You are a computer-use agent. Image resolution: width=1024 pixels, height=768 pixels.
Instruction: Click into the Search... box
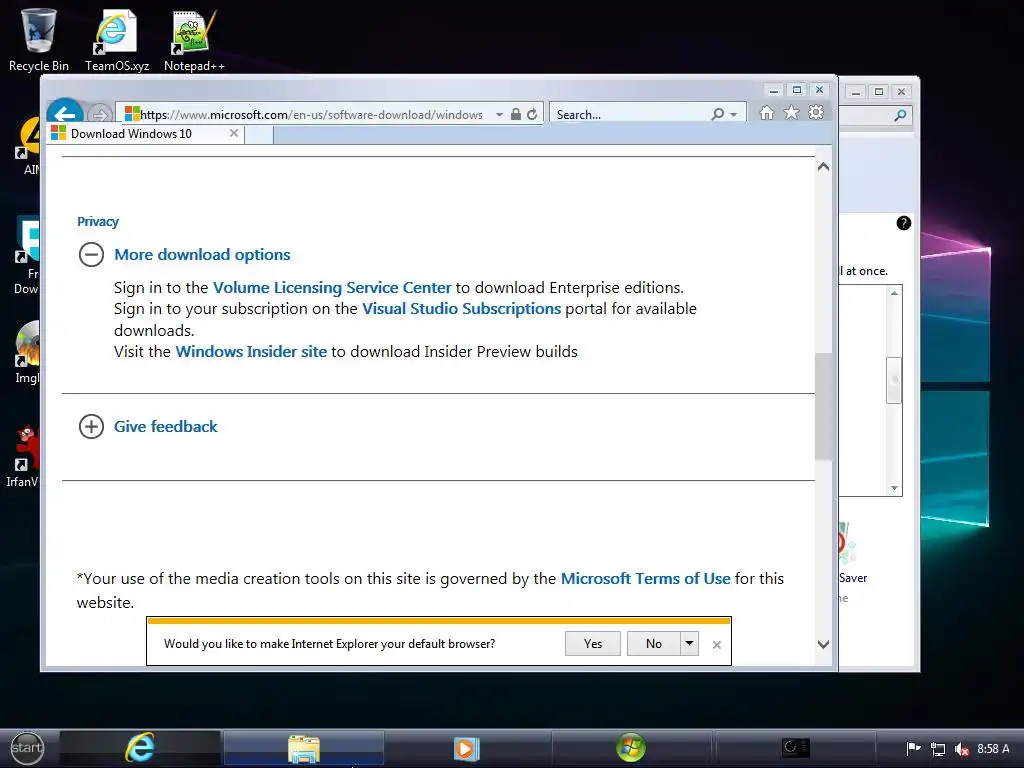630,114
